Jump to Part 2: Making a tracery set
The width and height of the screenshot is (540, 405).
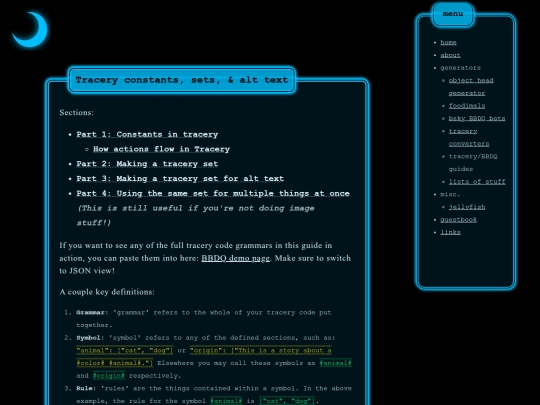pyautogui.click(x=147, y=164)
